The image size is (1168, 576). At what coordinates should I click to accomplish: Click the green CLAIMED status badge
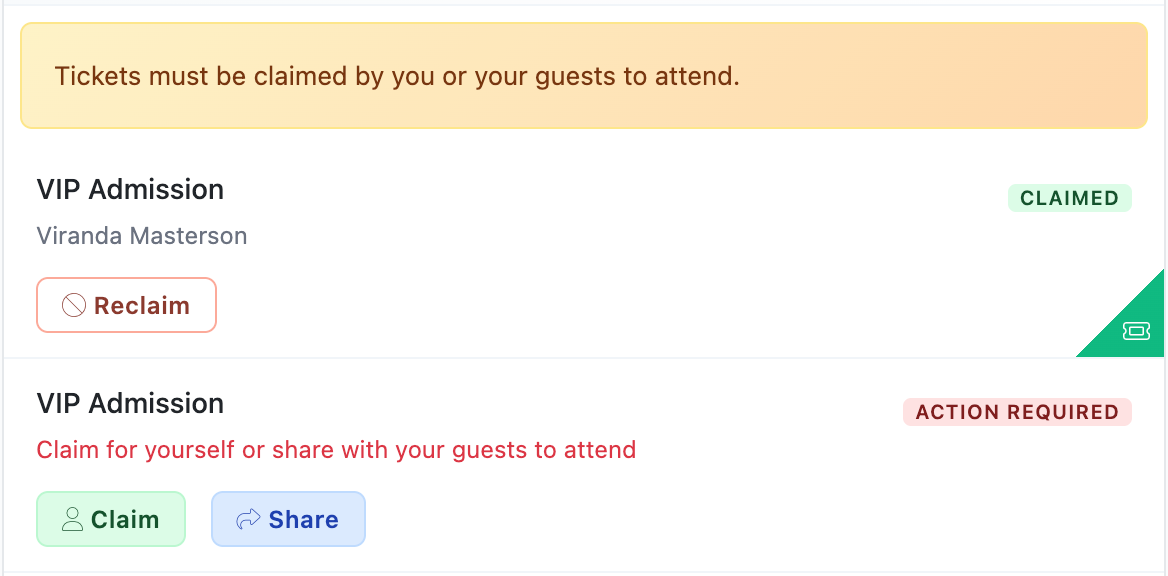[x=1069, y=198]
